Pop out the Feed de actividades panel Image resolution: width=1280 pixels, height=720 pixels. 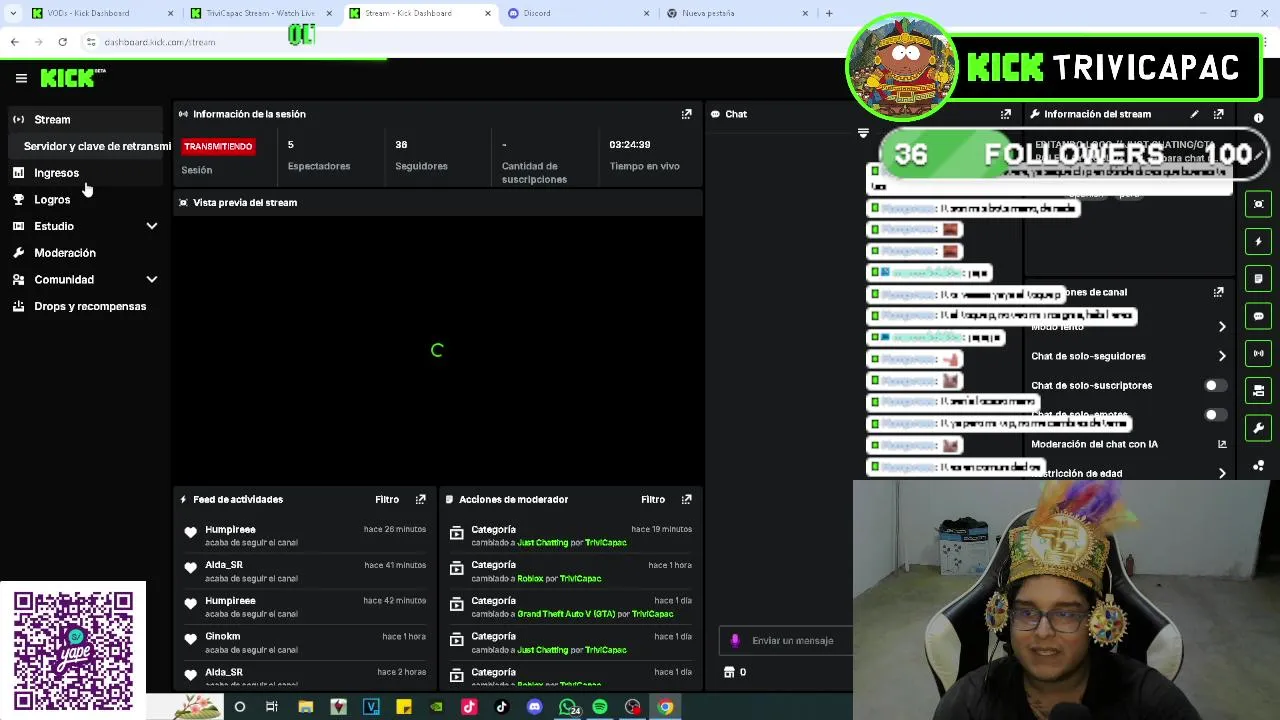(x=420, y=499)
